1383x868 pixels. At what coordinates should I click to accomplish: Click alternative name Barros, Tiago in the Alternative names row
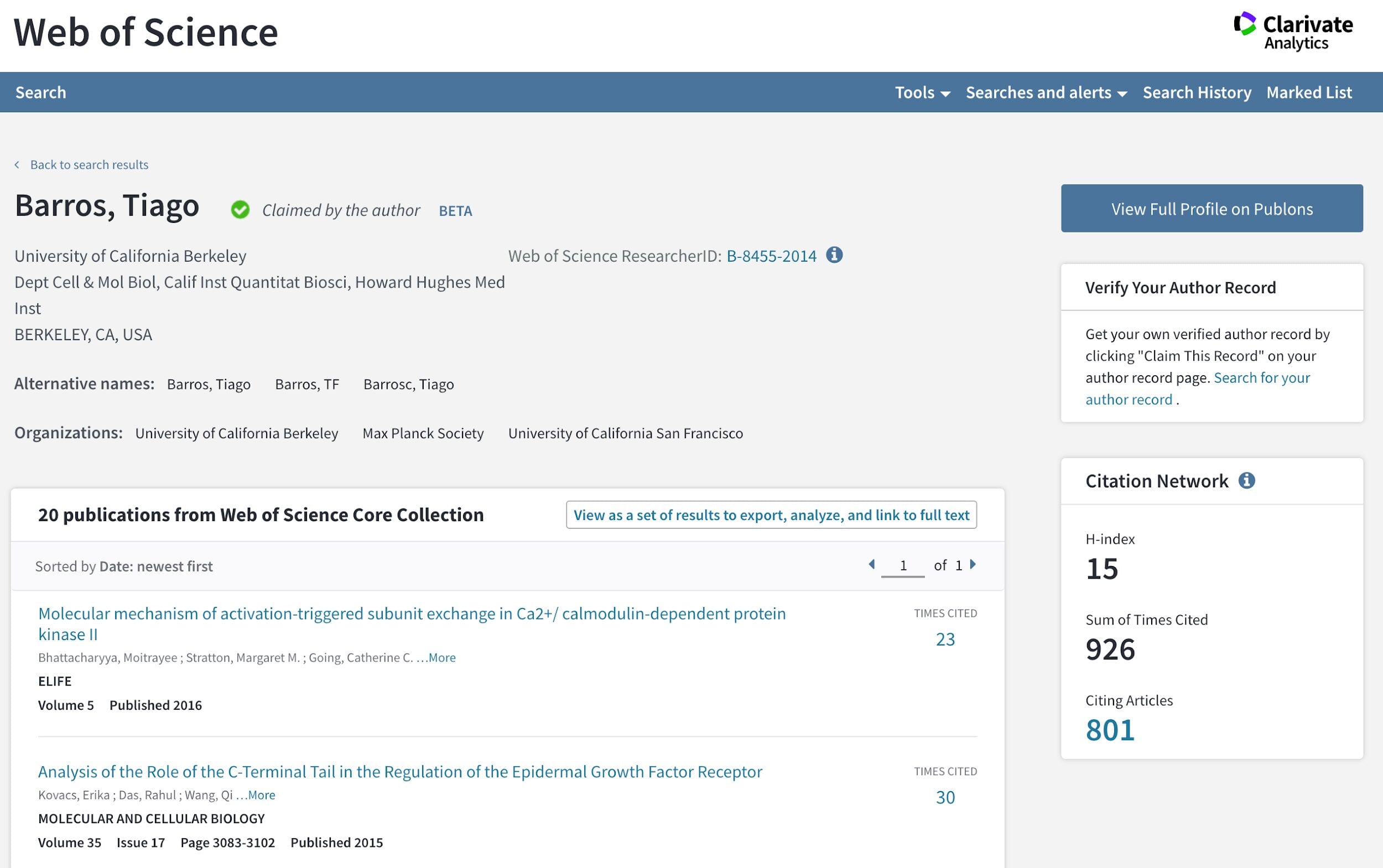[209, 384]
